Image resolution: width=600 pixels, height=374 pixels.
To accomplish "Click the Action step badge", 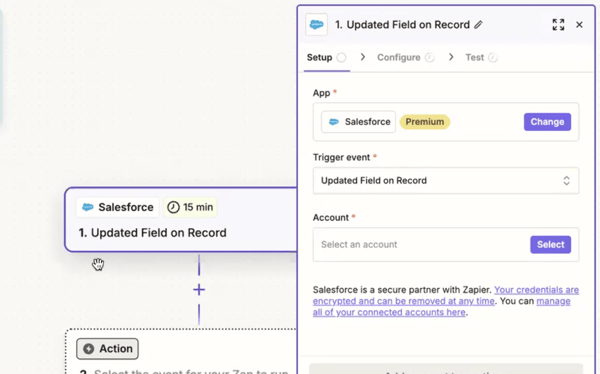I will coord(108,349).
